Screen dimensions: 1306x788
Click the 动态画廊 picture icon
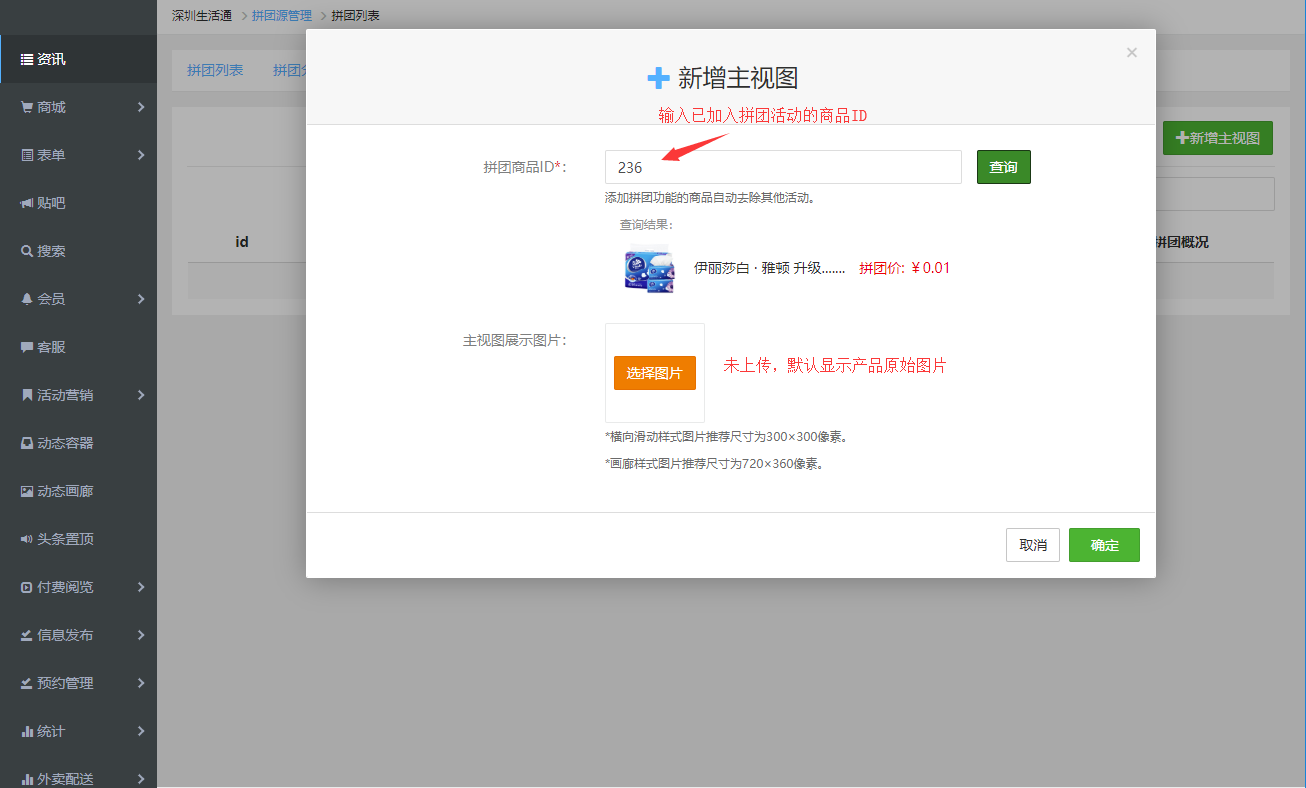pyautogui.click(x=27, y=491)
